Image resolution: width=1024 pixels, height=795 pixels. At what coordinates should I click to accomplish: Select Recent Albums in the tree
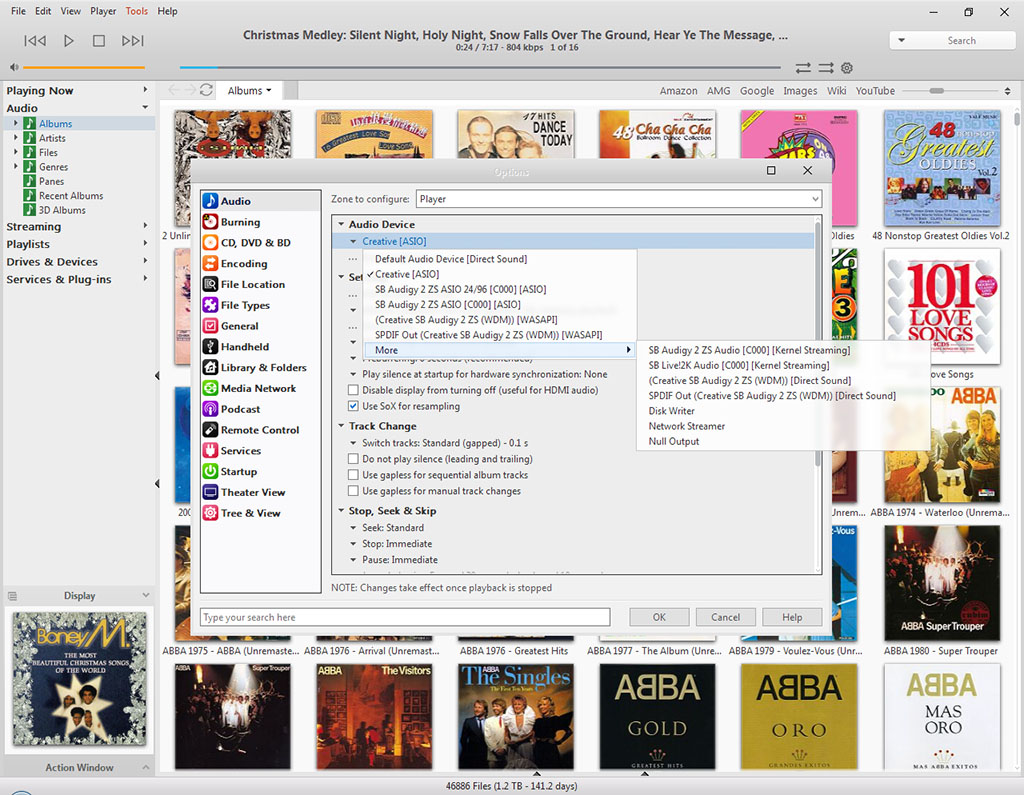point(71,196)
